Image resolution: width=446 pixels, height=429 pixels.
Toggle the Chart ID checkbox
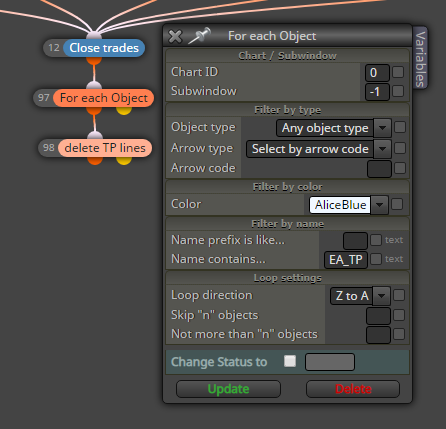pyautogui.click(x=398, y=72)
